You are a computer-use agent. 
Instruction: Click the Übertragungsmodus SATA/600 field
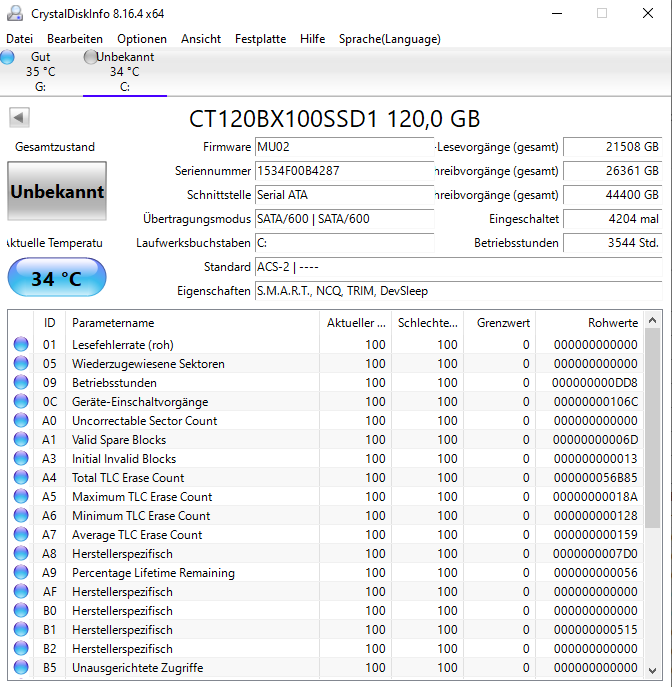click(345, 219)
